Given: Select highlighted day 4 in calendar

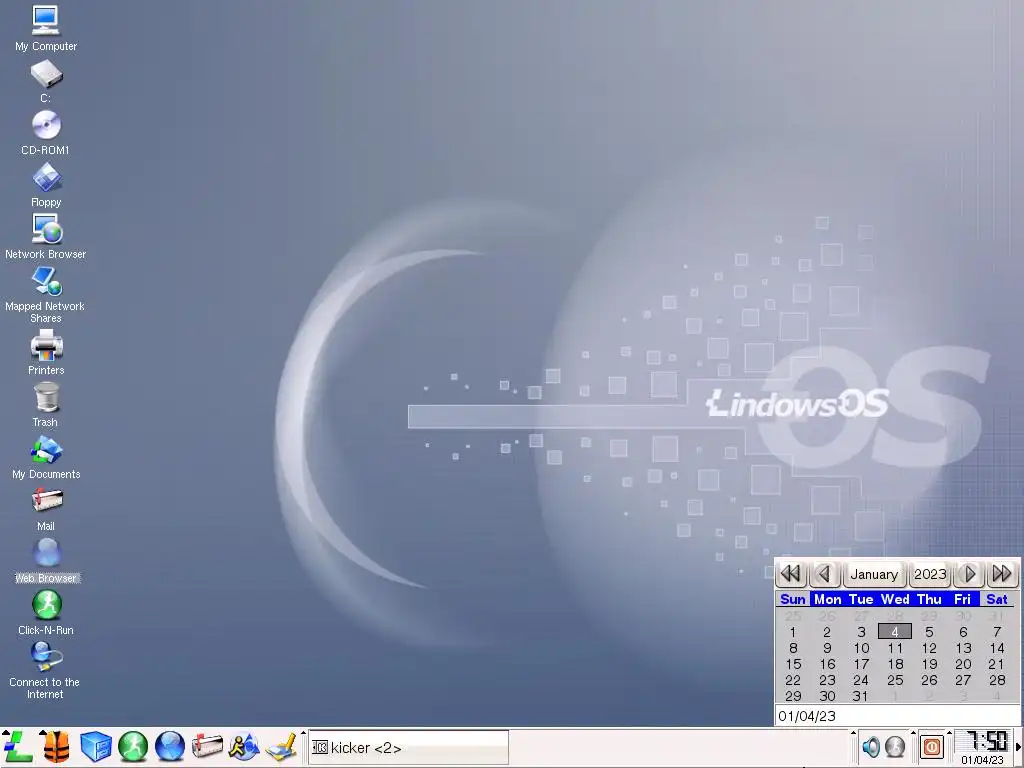Looking at the screenshot, I should 895,632.
